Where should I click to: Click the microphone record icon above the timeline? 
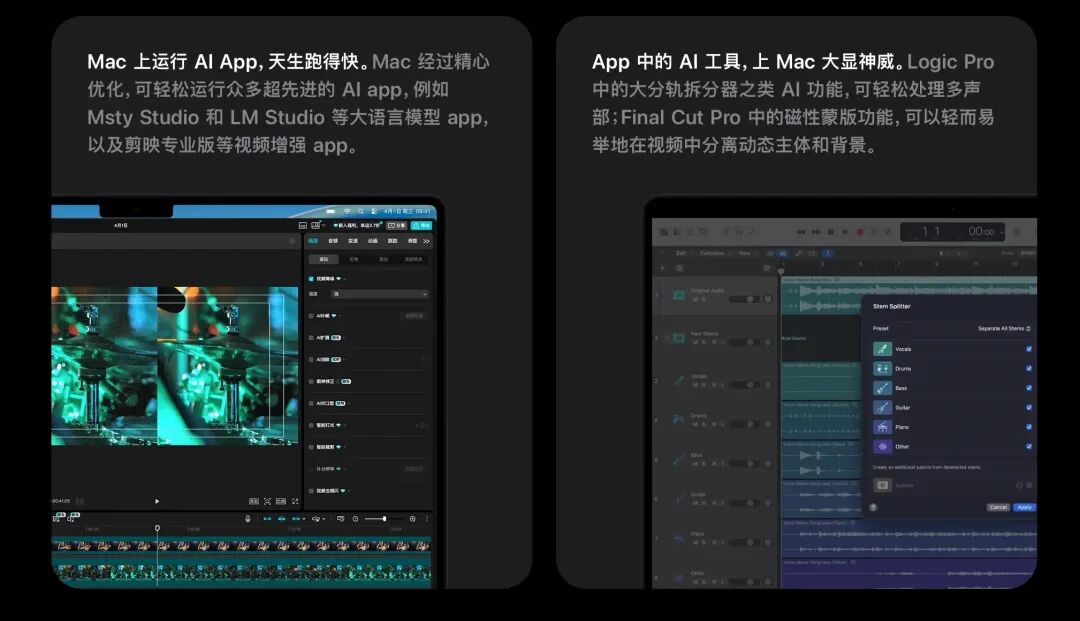click(x=248, y=519)
